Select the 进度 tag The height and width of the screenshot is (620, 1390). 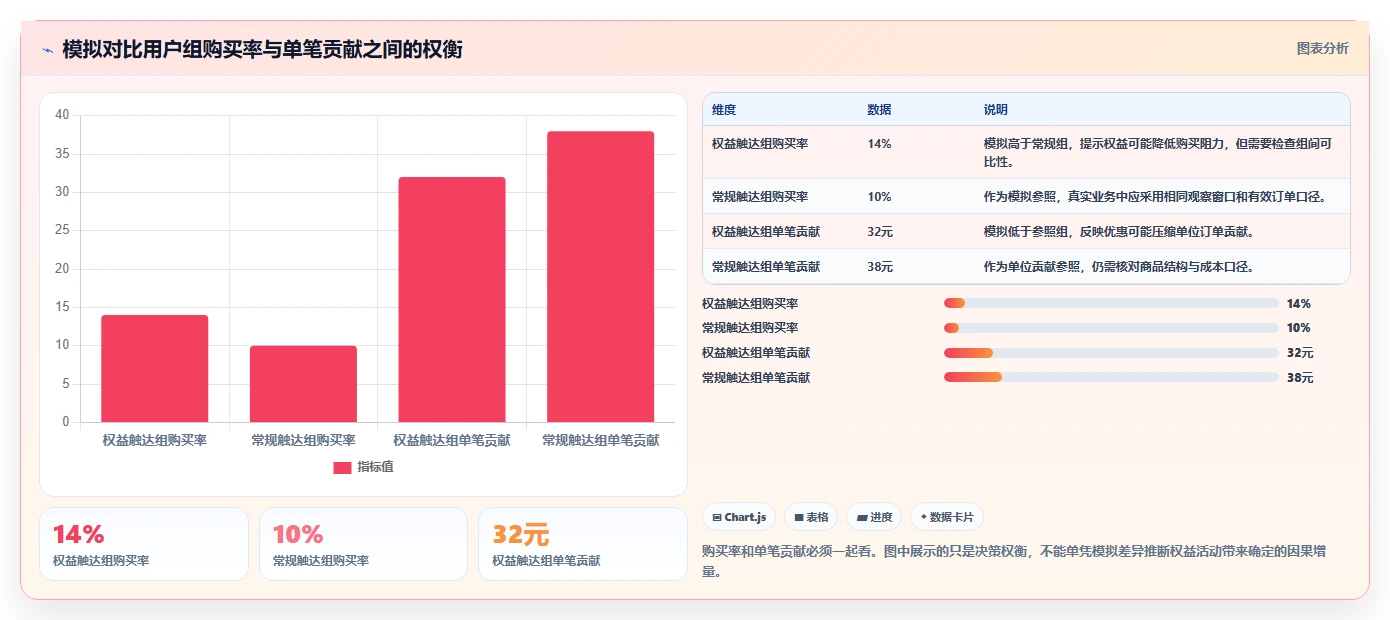point(874,517)
